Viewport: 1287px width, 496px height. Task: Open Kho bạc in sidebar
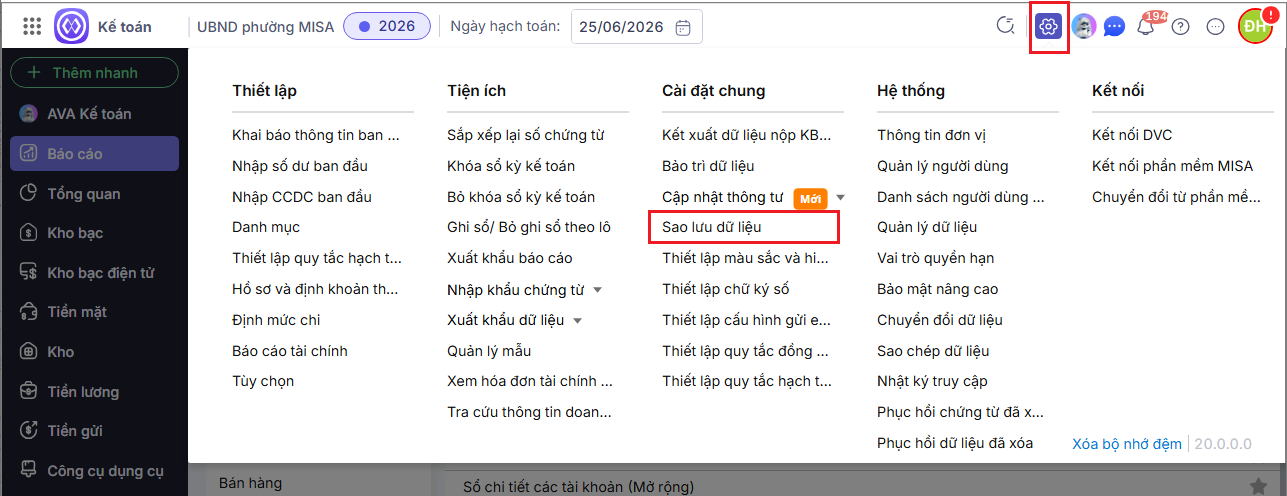(94, 233)
